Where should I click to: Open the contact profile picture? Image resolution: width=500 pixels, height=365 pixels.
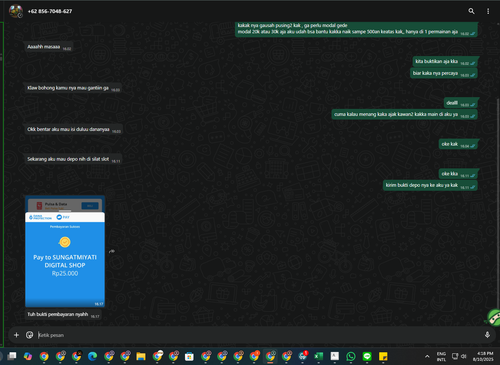(x=15, y=11)
